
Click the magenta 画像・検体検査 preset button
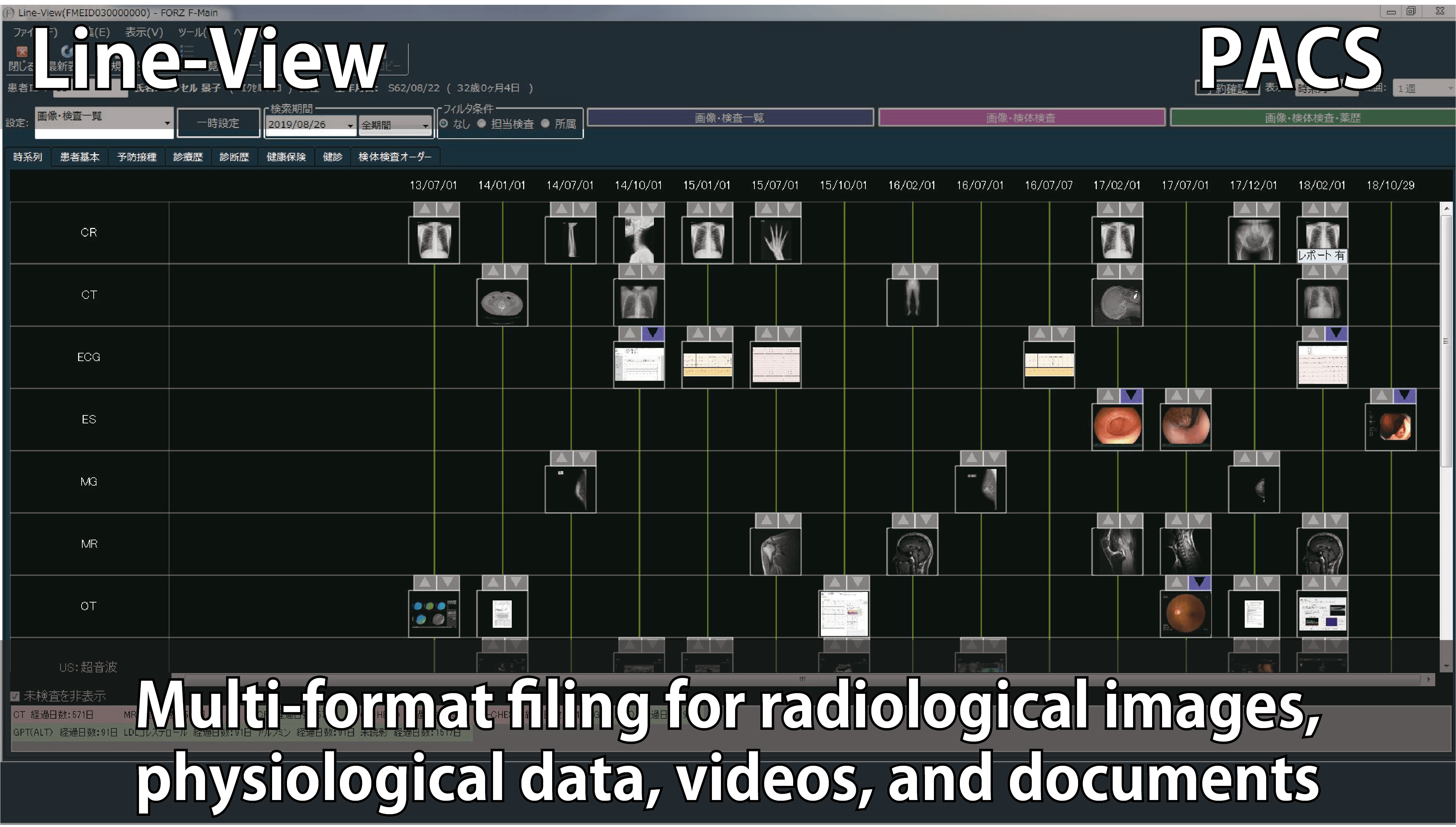pyautogui.click(x=1021, y=118)
